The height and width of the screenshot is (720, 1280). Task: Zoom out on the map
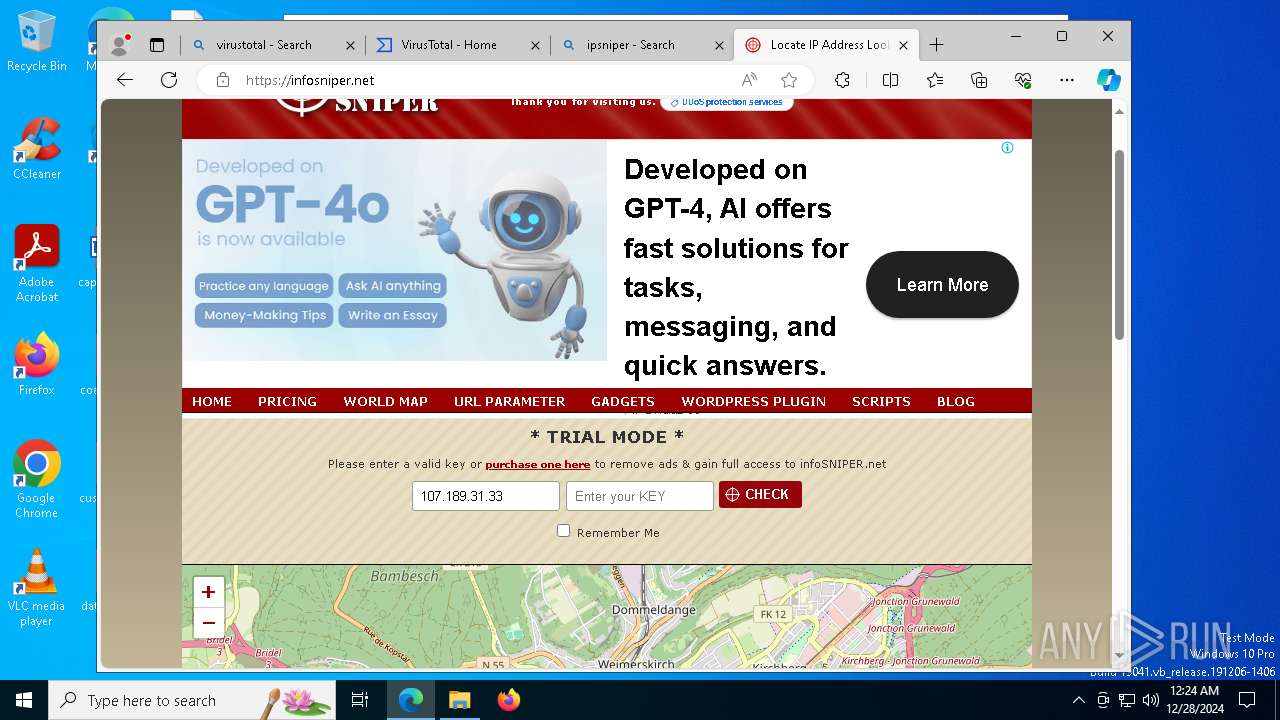pyautogui.click(x=208, y=623)
